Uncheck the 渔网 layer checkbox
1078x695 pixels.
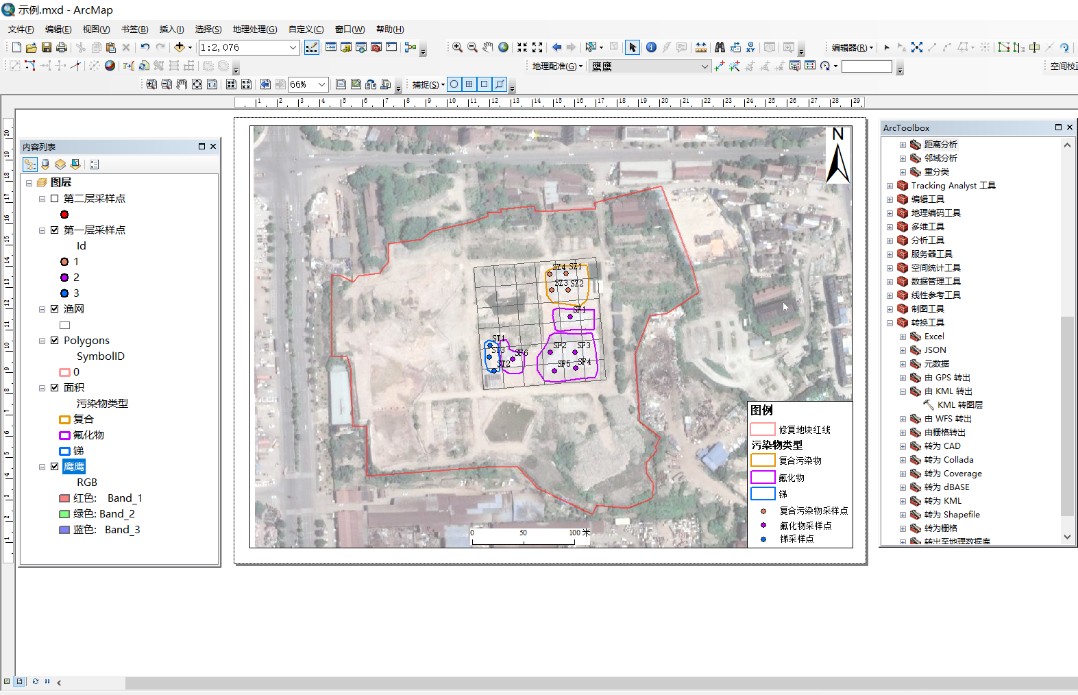tap(54, 309)
